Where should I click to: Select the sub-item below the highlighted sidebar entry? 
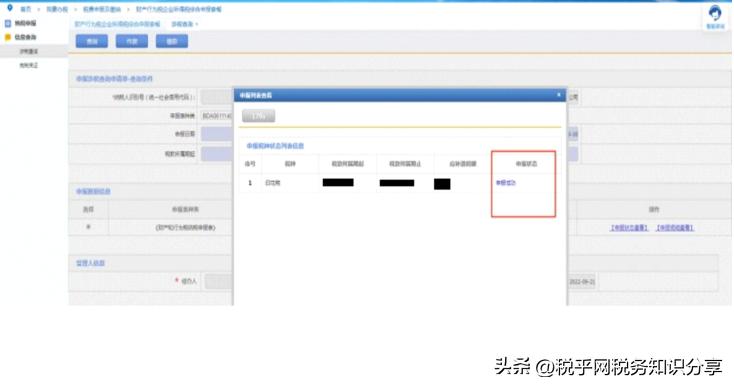(29, 66)
